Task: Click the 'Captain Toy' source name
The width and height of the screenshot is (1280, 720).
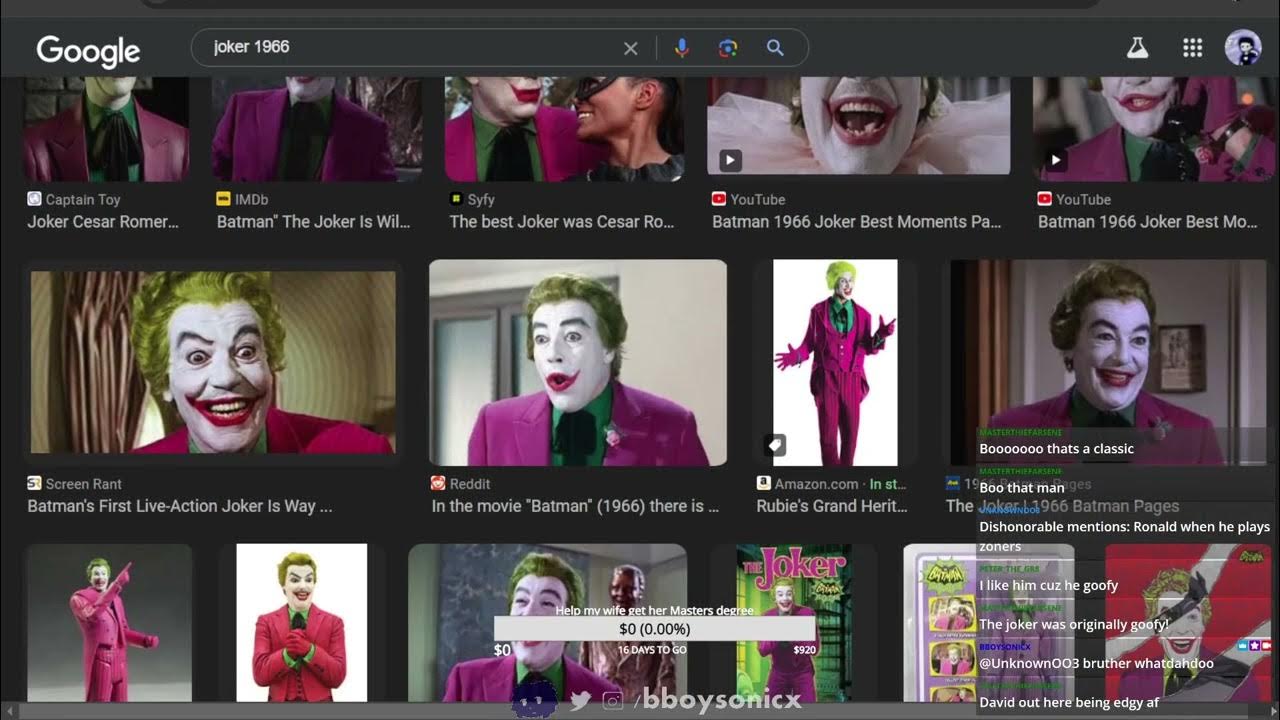Action: (x=83, y=199)
